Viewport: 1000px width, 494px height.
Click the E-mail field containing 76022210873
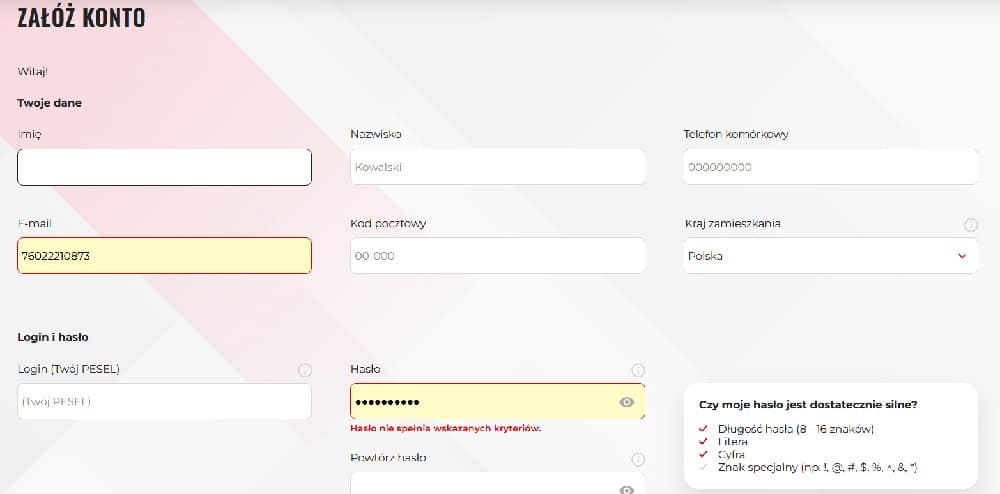[x=165, y=256]
